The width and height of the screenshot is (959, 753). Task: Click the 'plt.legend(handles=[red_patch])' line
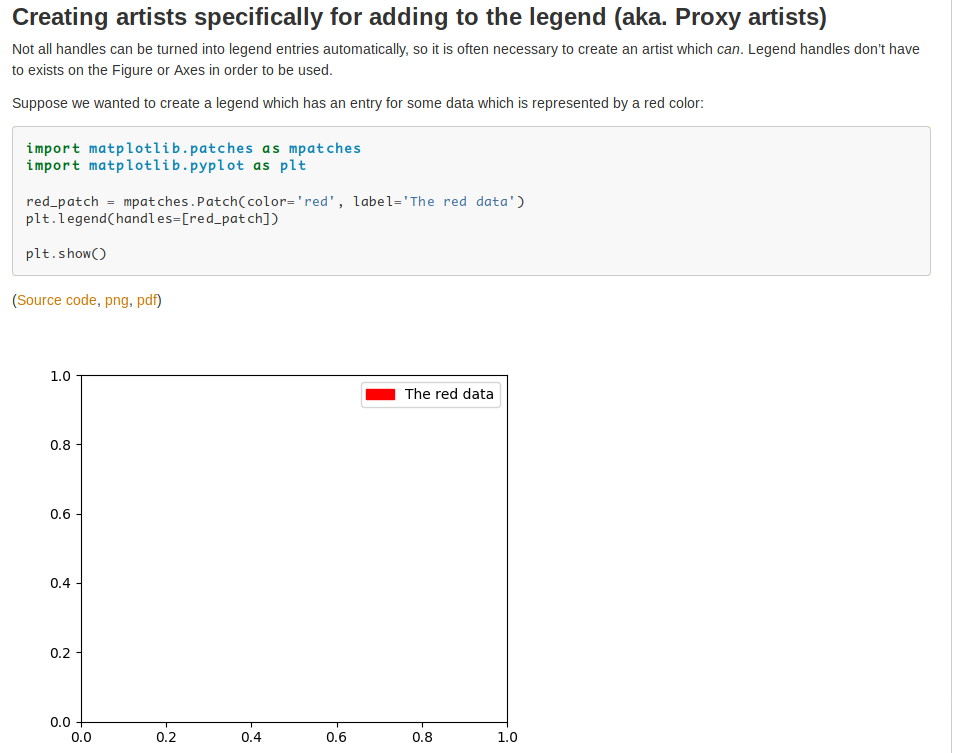coord(152,218)
